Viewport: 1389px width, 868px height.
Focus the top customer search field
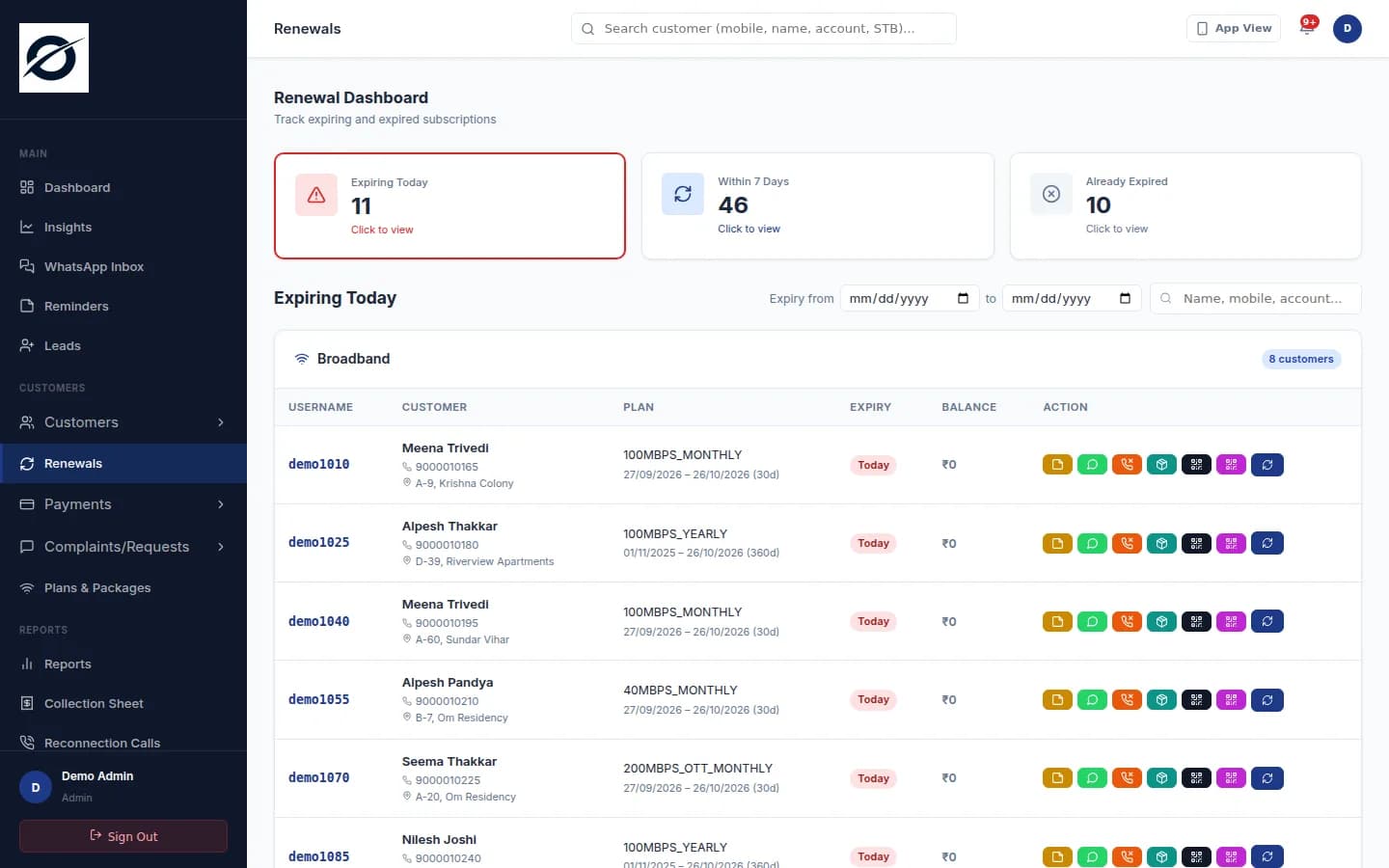[x=764, y=29]
